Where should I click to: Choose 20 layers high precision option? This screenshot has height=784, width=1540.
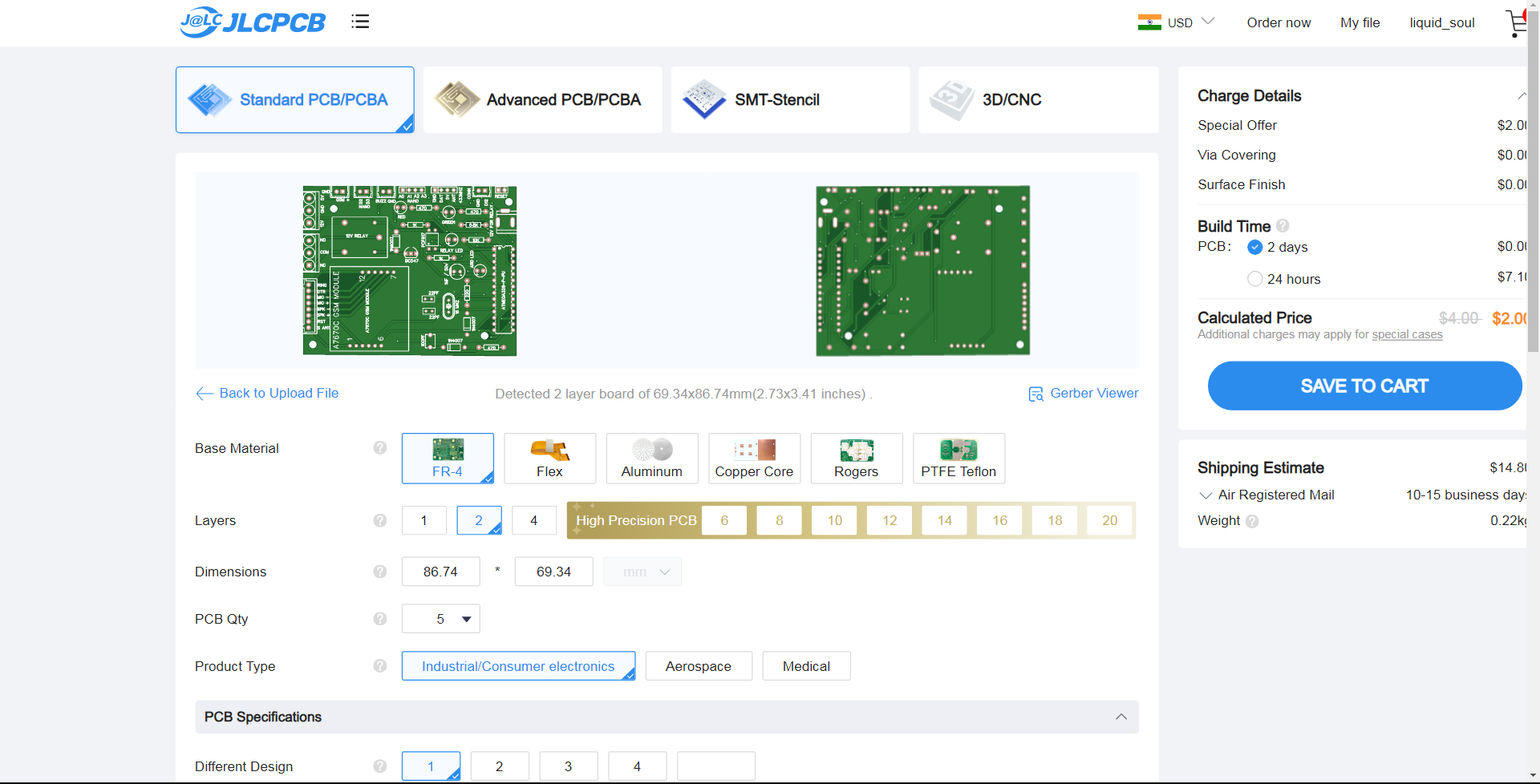coord(1110,520)
